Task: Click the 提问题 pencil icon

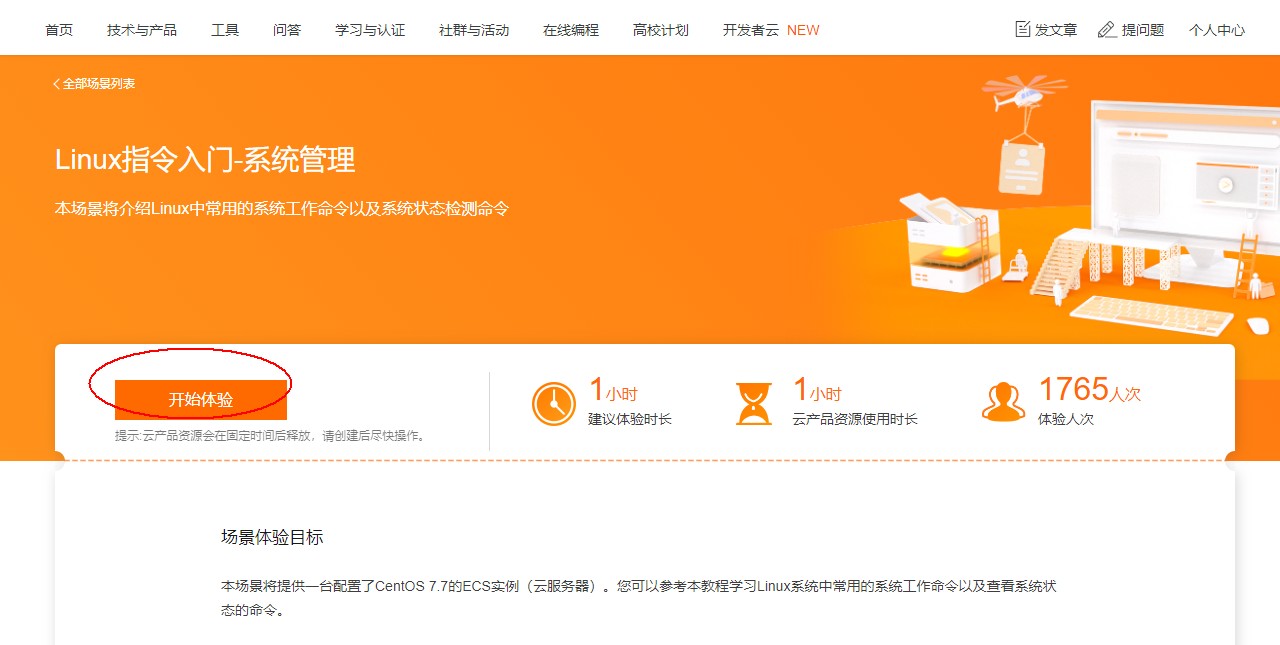Action: [x=1107, y=29]
